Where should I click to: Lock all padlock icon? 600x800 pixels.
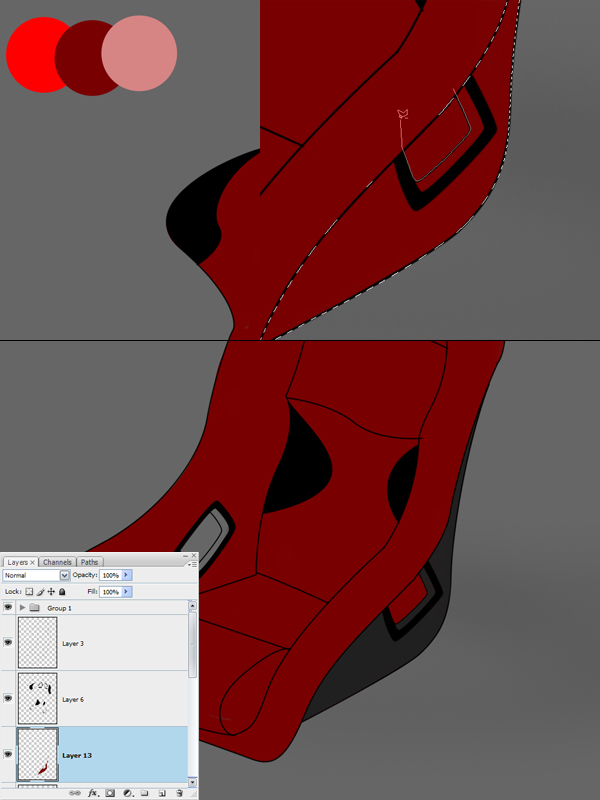[62, 592]
